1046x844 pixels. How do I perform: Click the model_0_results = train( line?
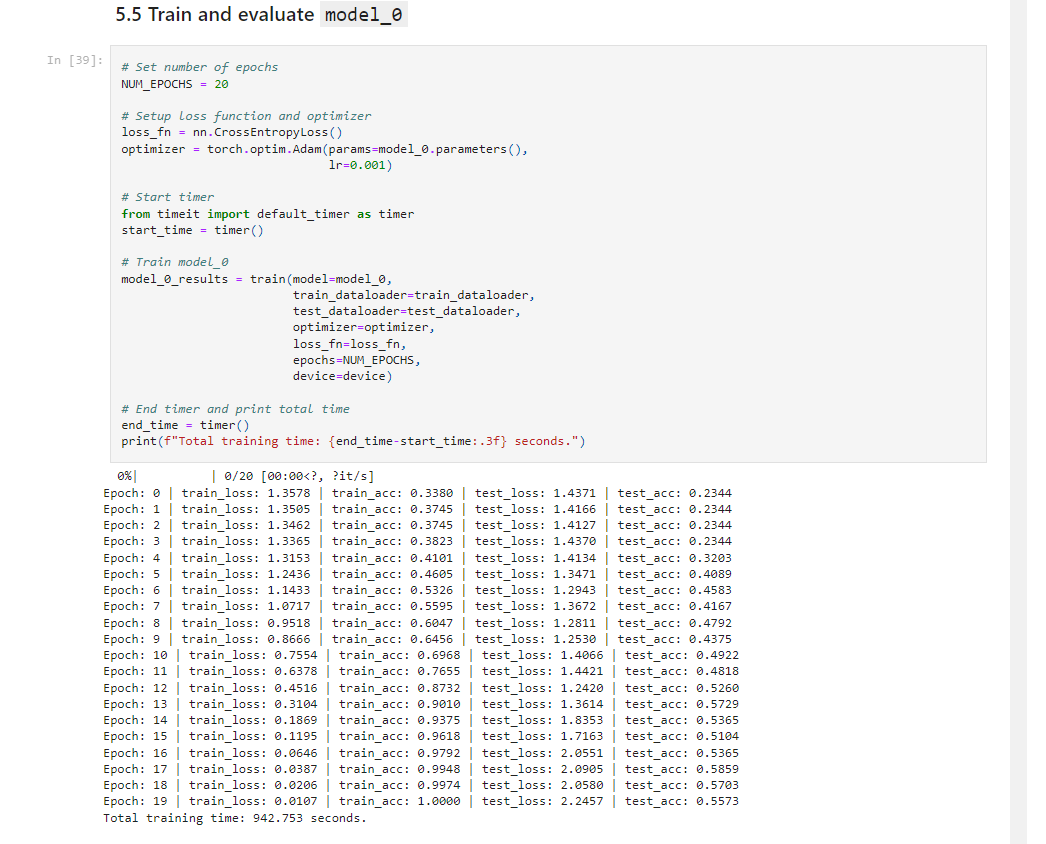pos(257,279)
